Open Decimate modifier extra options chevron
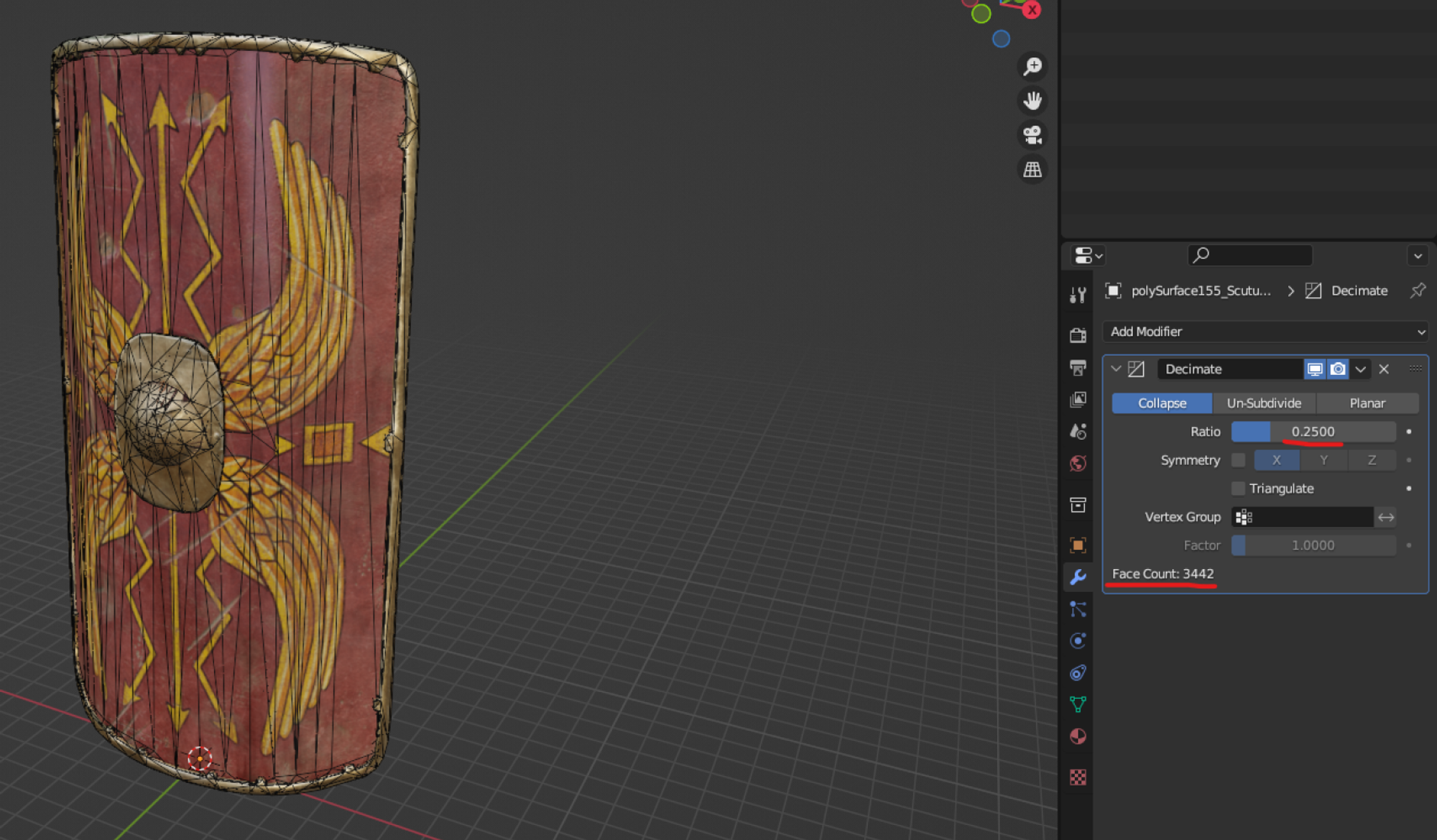This screenshot has height=840, width=1437. coord(1360,369)
